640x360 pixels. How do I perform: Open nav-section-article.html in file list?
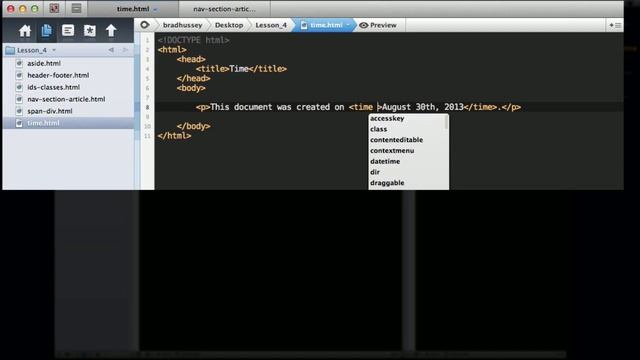(x=66, y=99)
